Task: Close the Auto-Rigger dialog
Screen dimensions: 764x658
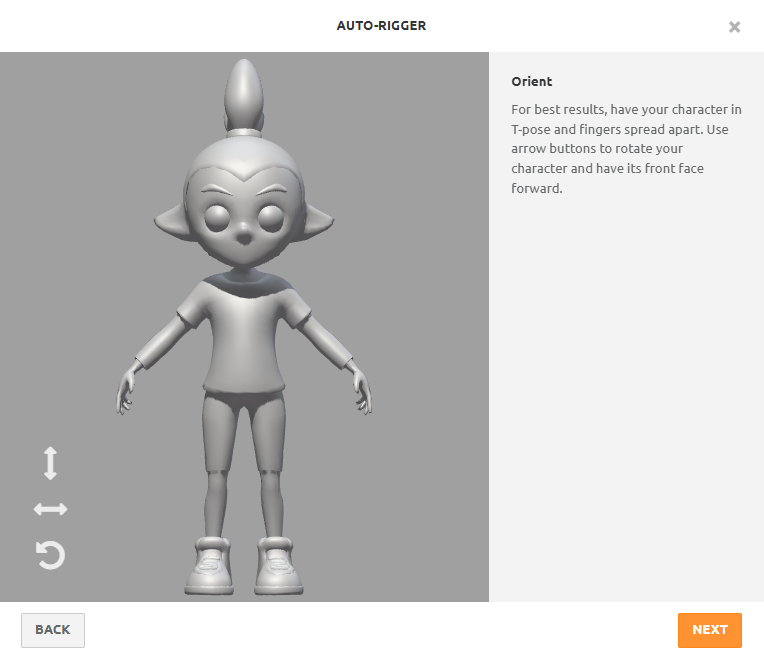Action: [x=734, y=27]
